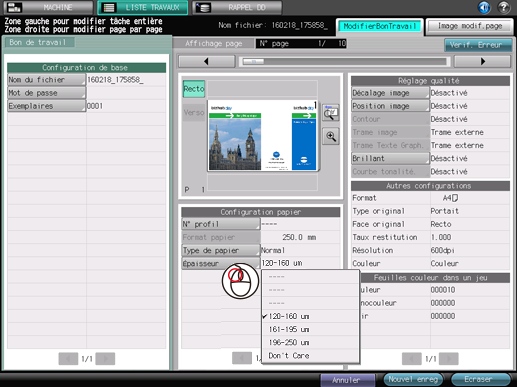Choose 120-160 um thickness option

tap(310, 316)
